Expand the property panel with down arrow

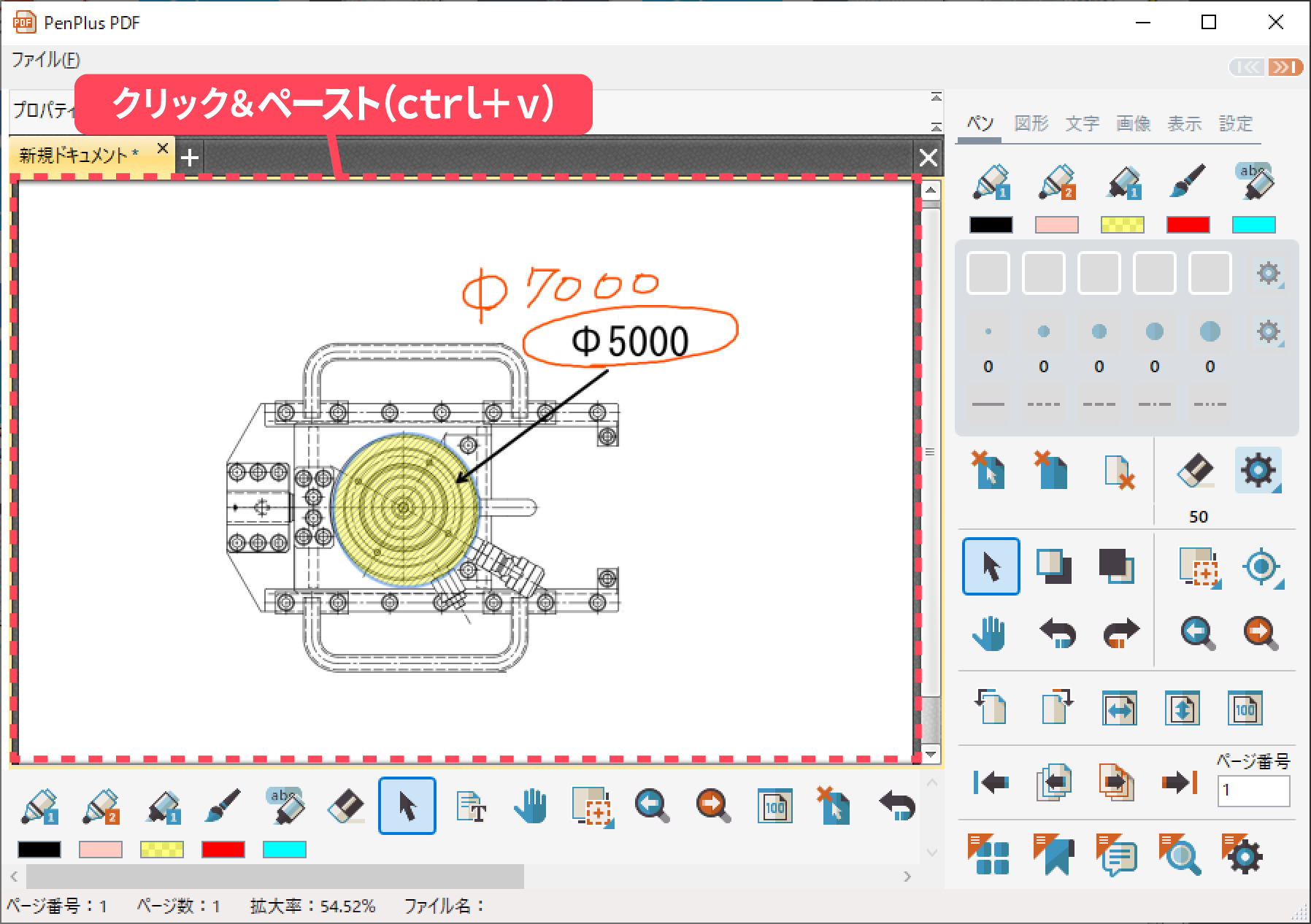click(x=936, y=126)
